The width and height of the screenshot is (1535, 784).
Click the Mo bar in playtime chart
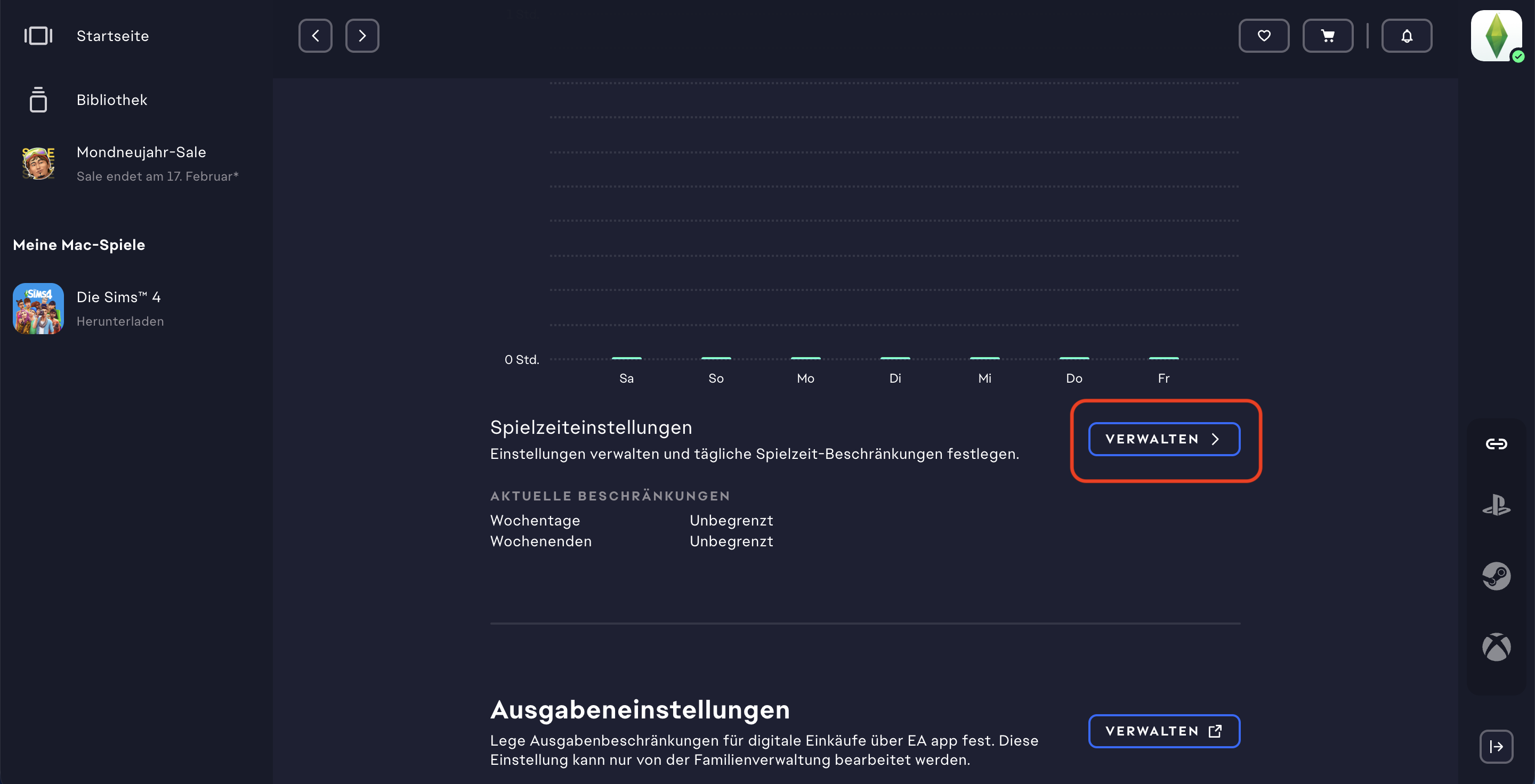click(x=805, y=358)
